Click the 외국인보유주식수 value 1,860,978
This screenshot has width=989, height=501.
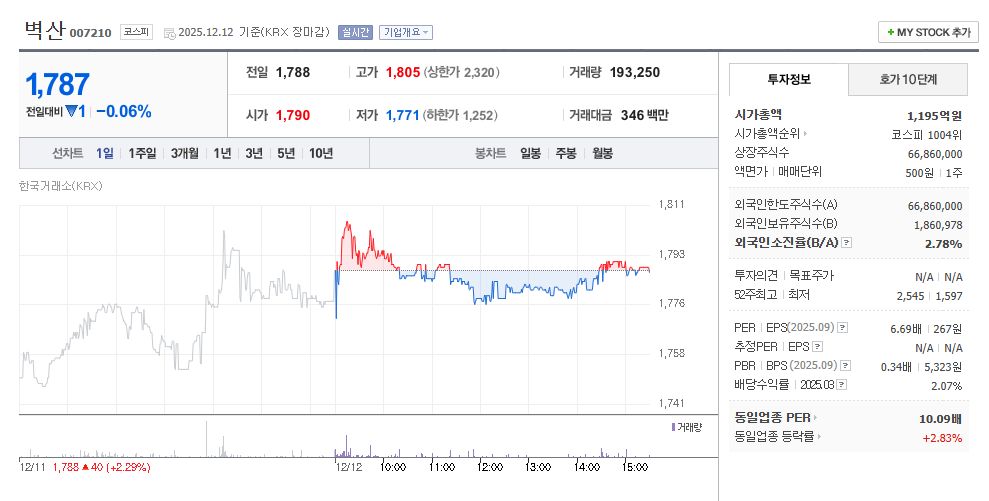tap(938, 225)
